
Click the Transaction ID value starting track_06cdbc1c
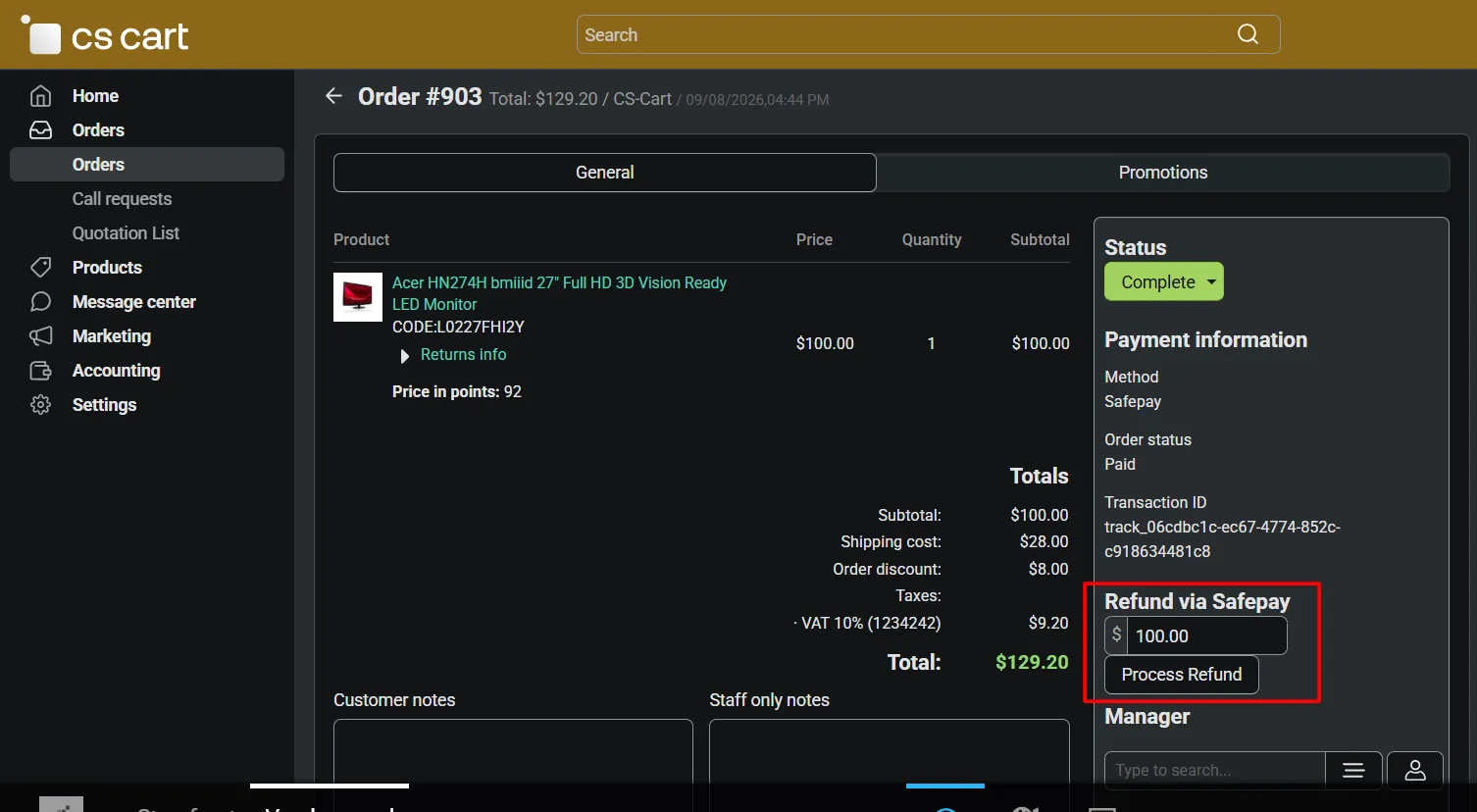pos(1222,539)
